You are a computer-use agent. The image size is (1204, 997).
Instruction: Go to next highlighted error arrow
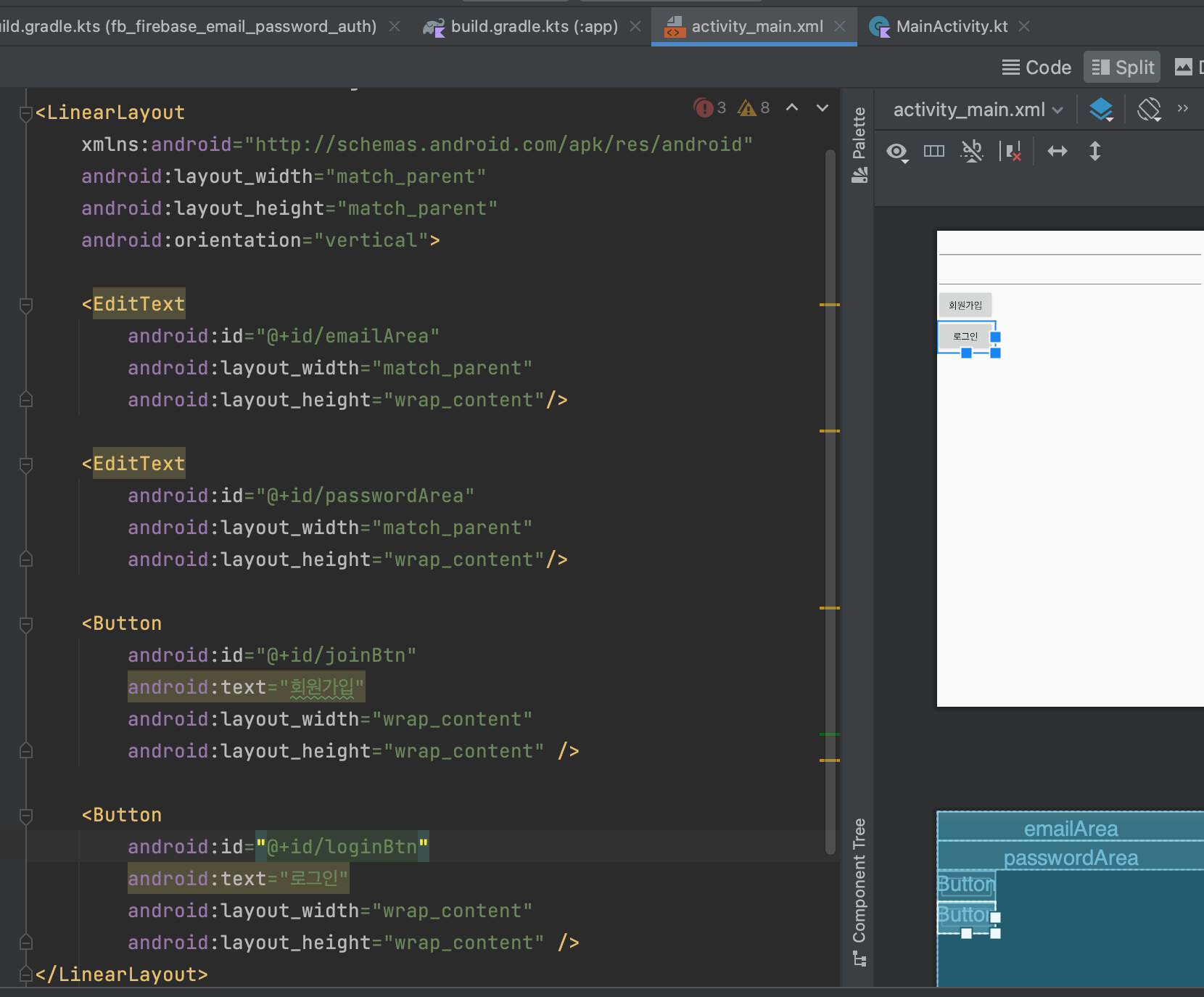click(x=822, y=107)
